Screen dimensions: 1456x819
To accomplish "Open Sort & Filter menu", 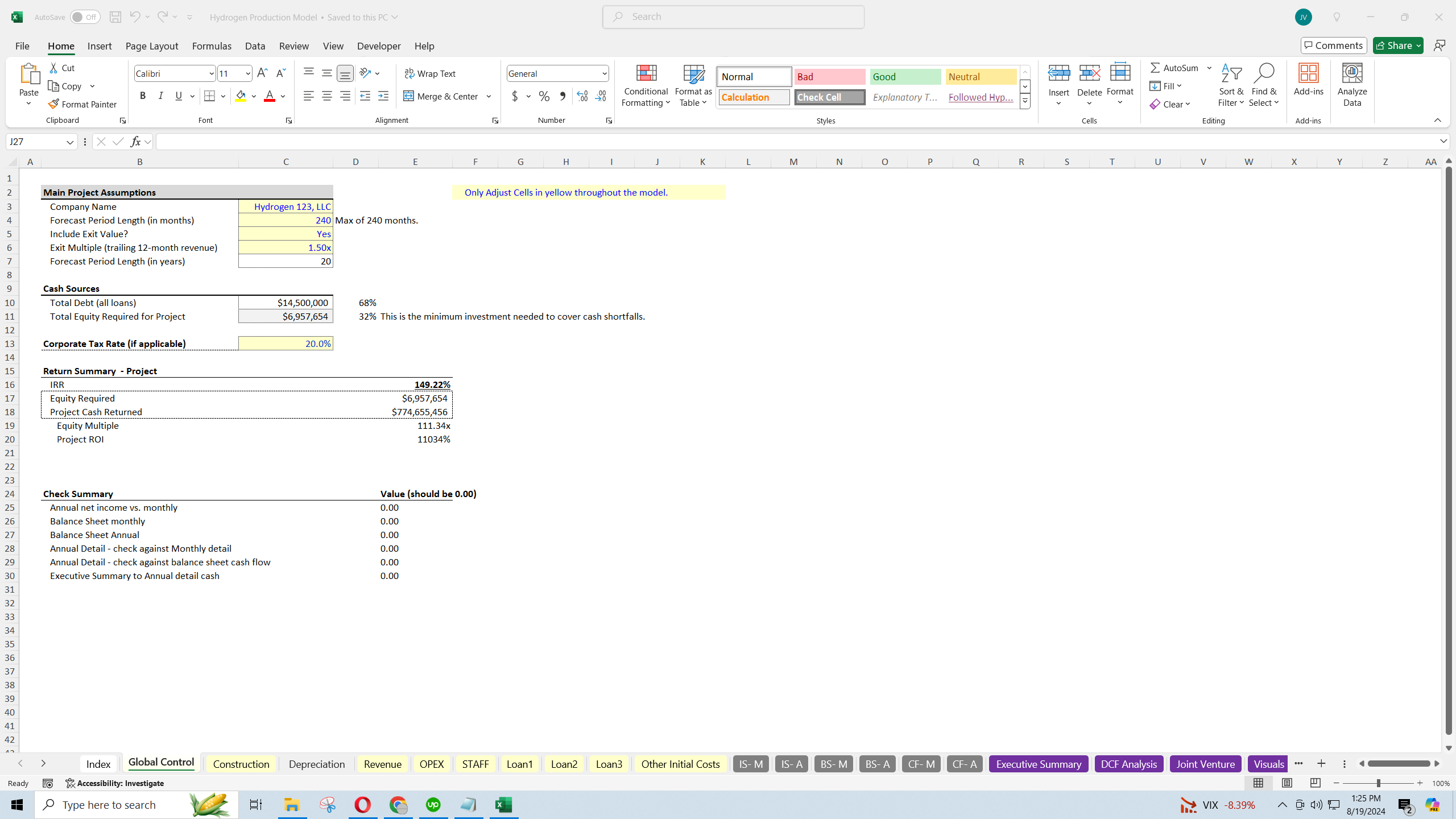I will 1231,85.
